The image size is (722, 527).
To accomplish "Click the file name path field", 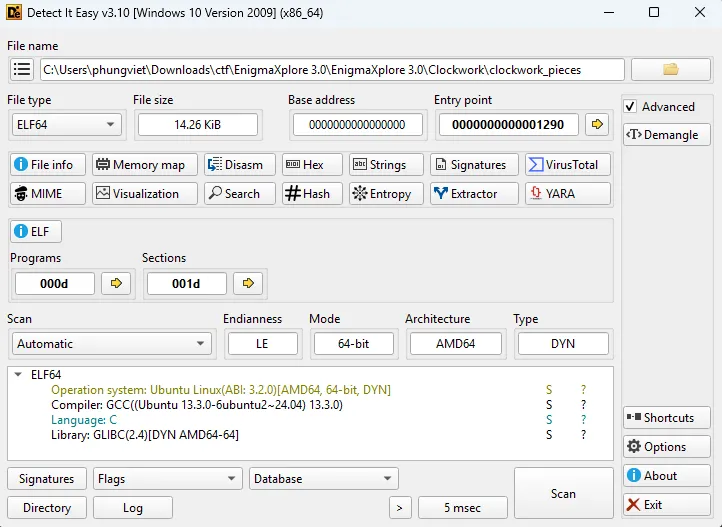I will 331,70.
